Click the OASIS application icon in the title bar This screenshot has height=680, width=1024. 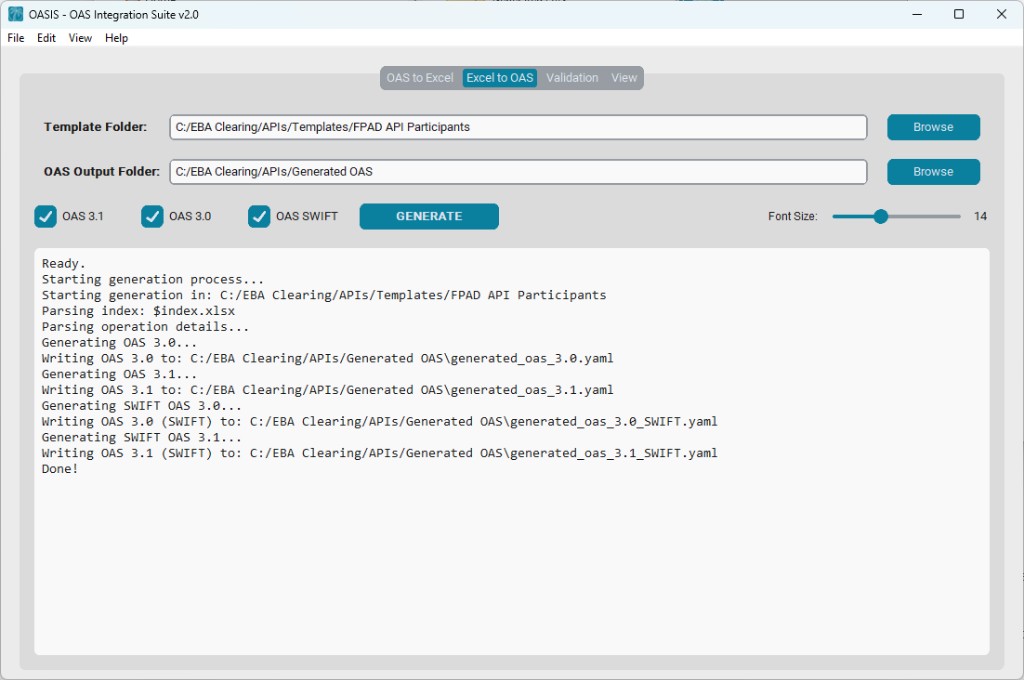(x=14, y=14)
